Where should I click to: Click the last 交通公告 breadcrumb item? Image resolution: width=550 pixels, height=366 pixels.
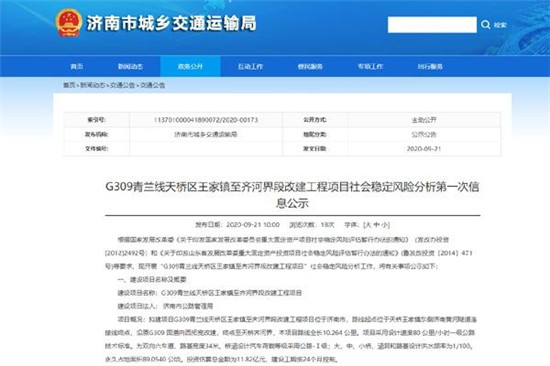[x=153, y=85]
